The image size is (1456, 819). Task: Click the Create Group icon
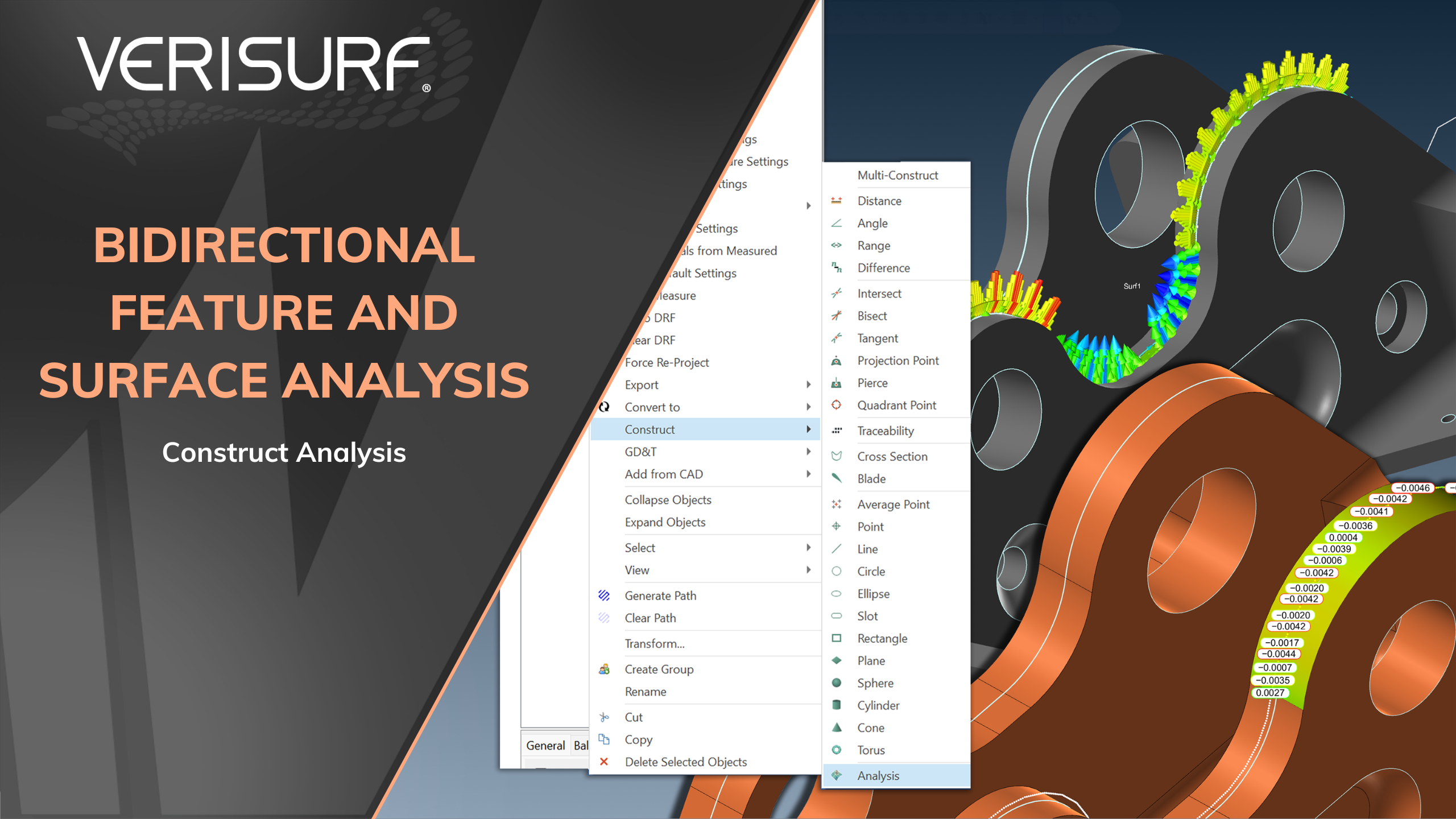(604, 669)
